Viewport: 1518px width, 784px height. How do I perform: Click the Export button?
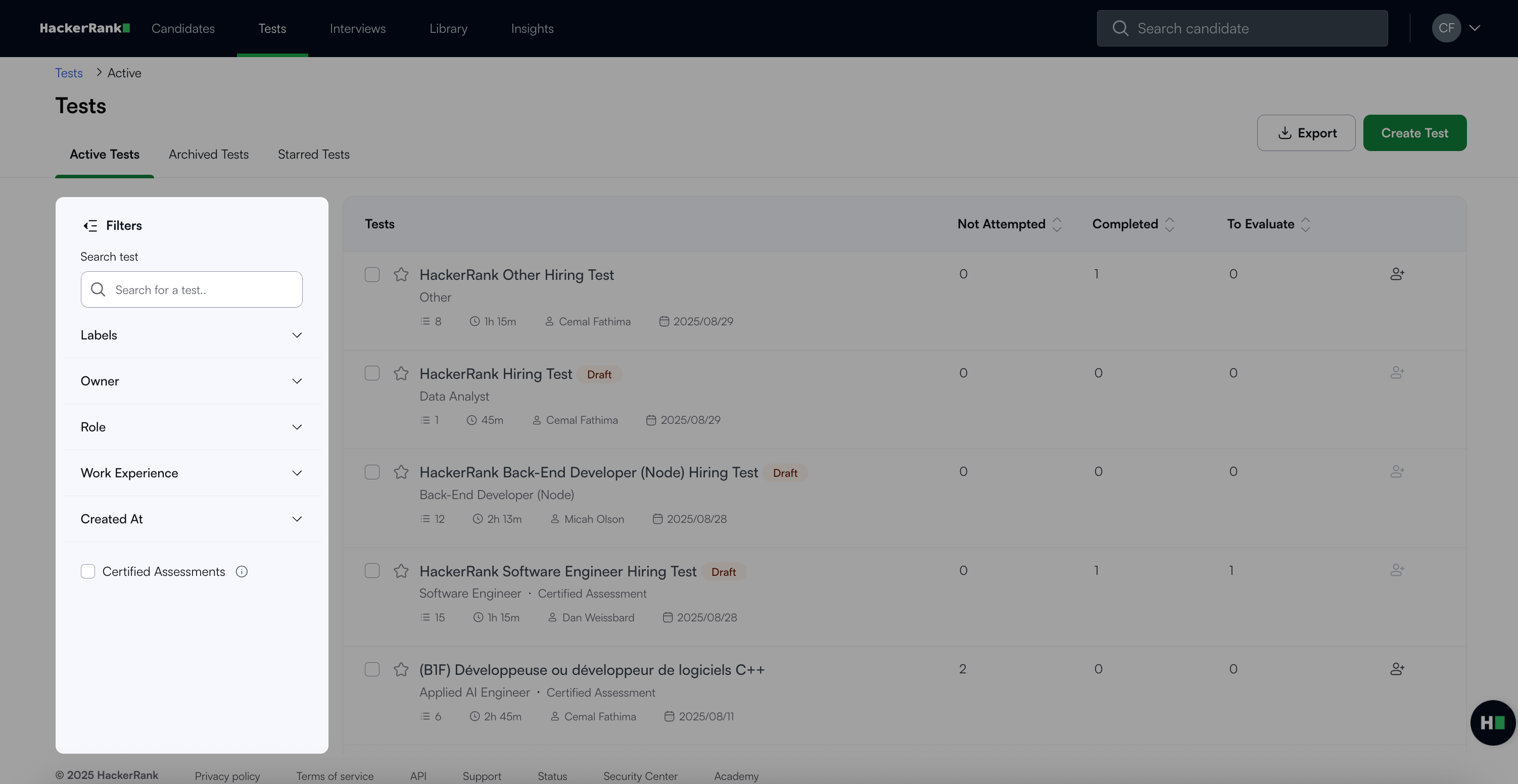1306,133
